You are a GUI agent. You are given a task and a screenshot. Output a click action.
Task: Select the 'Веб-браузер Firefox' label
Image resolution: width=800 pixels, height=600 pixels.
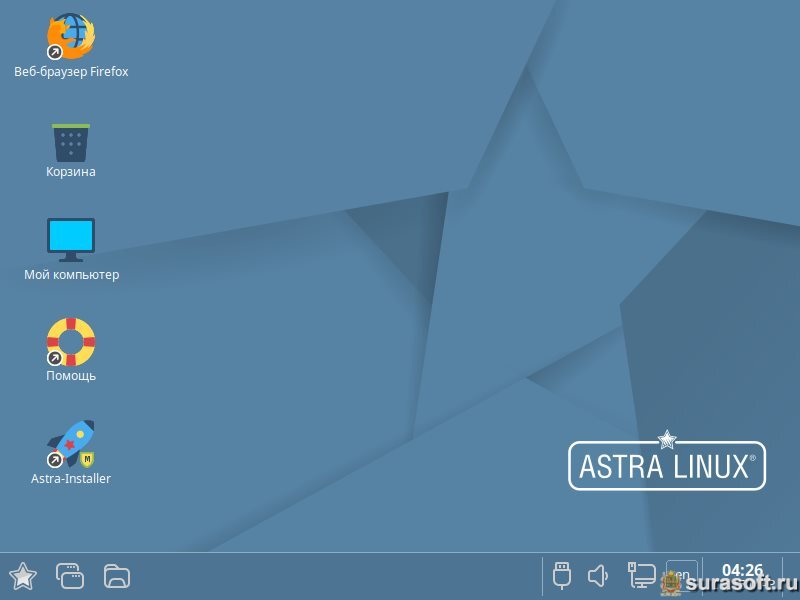[71, 72]
